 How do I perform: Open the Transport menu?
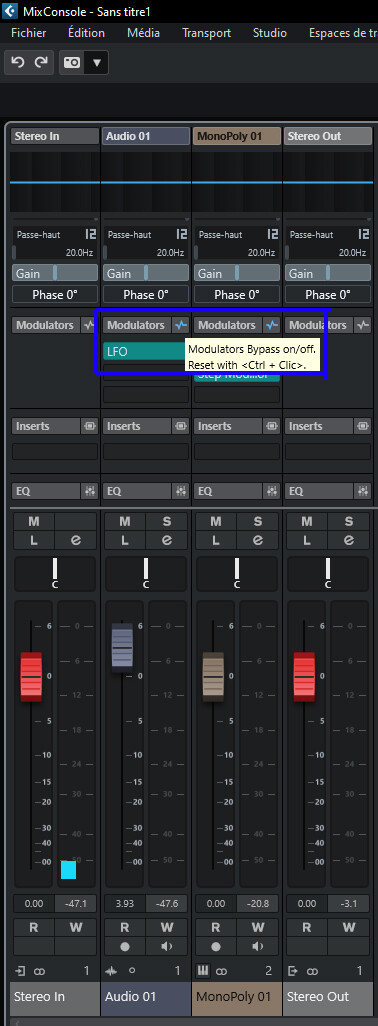[x=207, y=33]
